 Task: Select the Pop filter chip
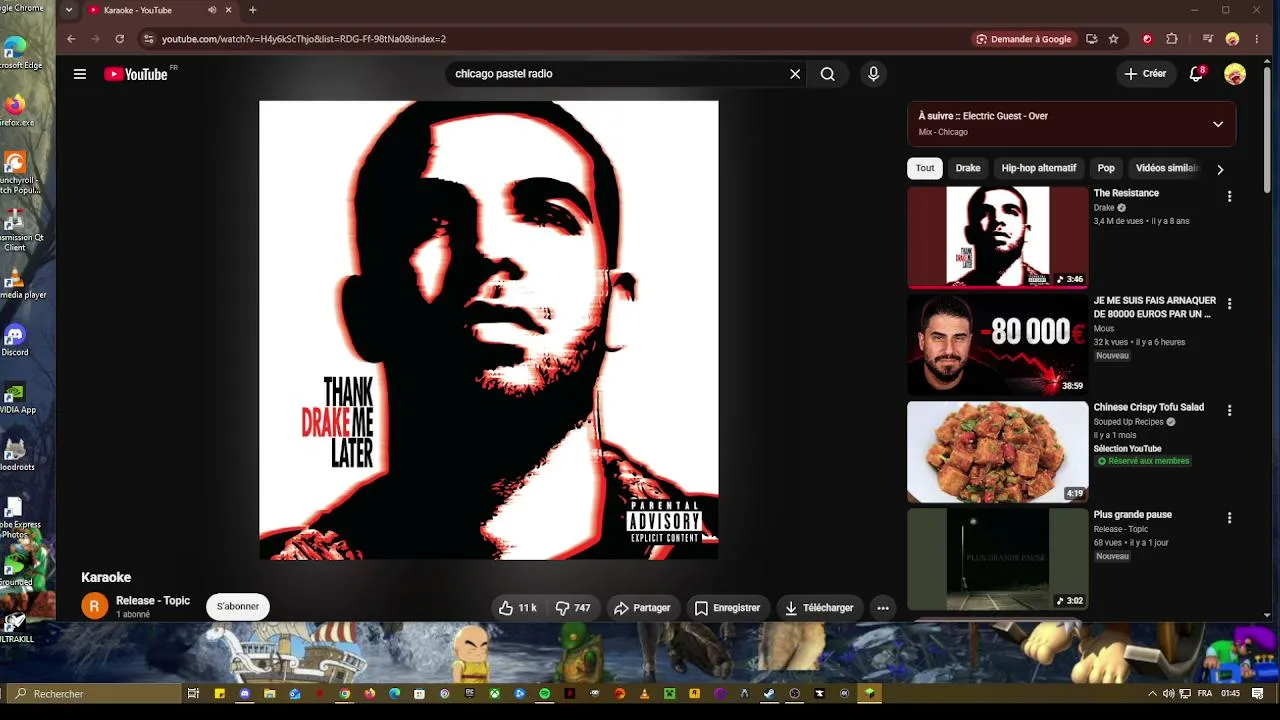tap(1106, 168)
